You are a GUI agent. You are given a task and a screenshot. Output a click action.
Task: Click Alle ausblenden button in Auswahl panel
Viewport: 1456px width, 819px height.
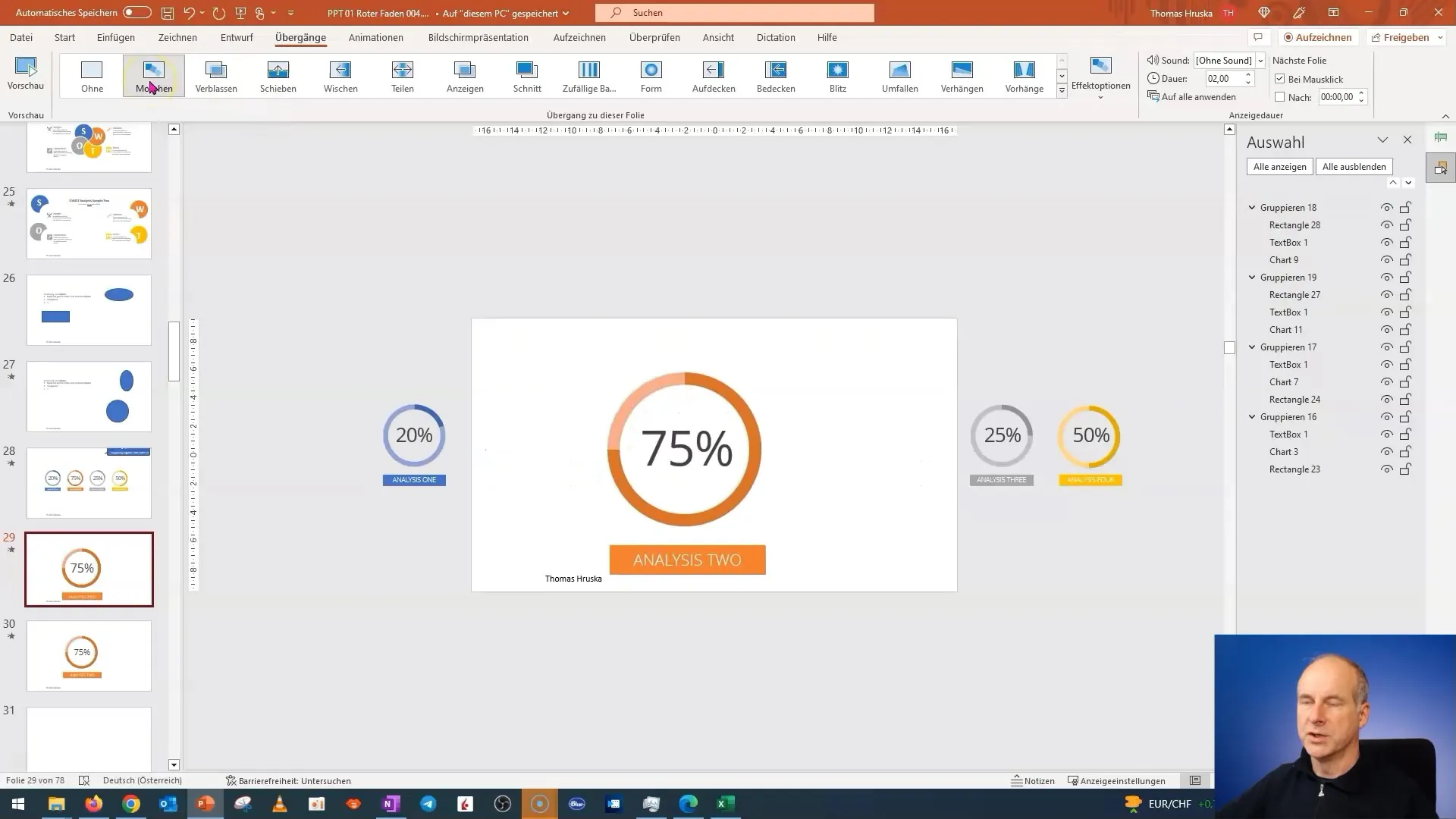1354,166
